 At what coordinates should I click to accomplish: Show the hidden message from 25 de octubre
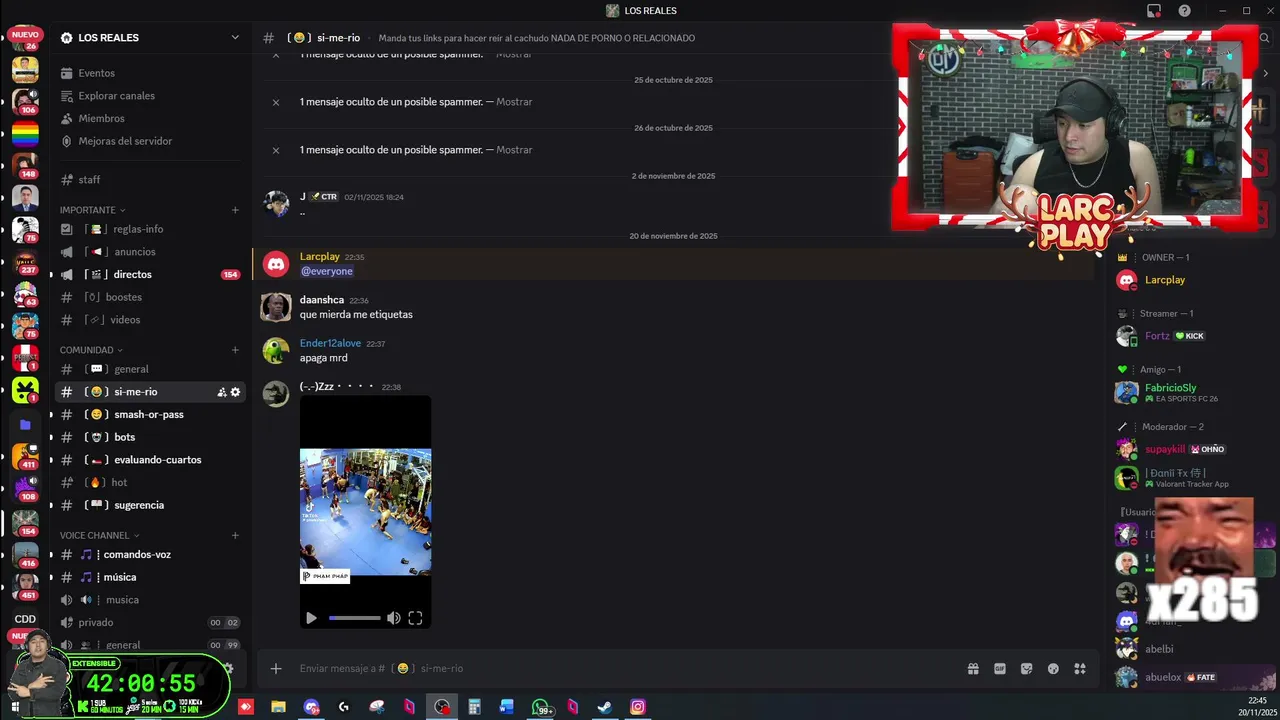pyautogui.click(x=514, y=102)
